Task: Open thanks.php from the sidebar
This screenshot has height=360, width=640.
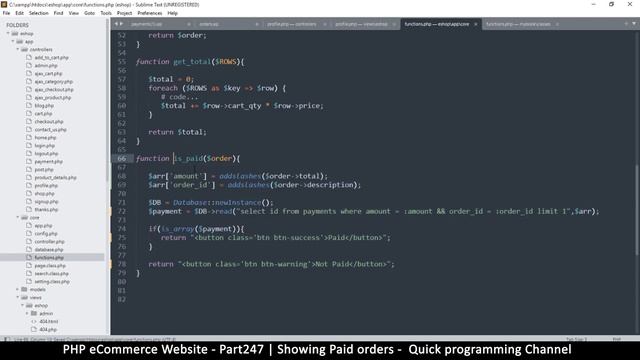Action: tap(46, 209)
